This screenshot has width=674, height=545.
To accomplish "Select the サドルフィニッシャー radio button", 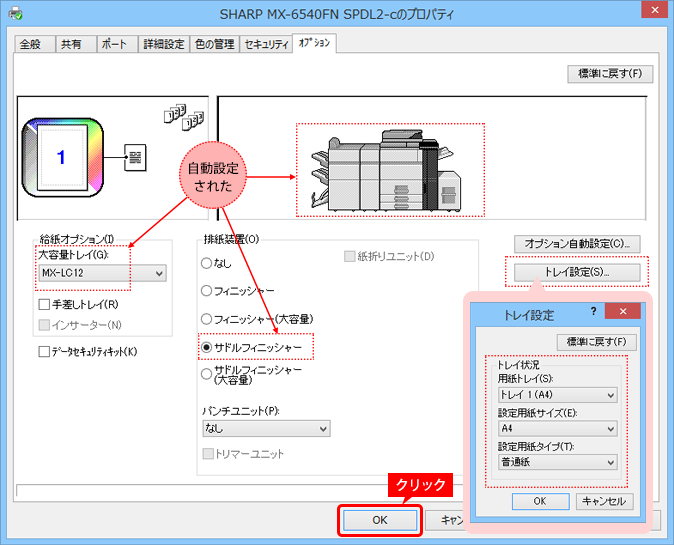I will click(x=207, y=346).
